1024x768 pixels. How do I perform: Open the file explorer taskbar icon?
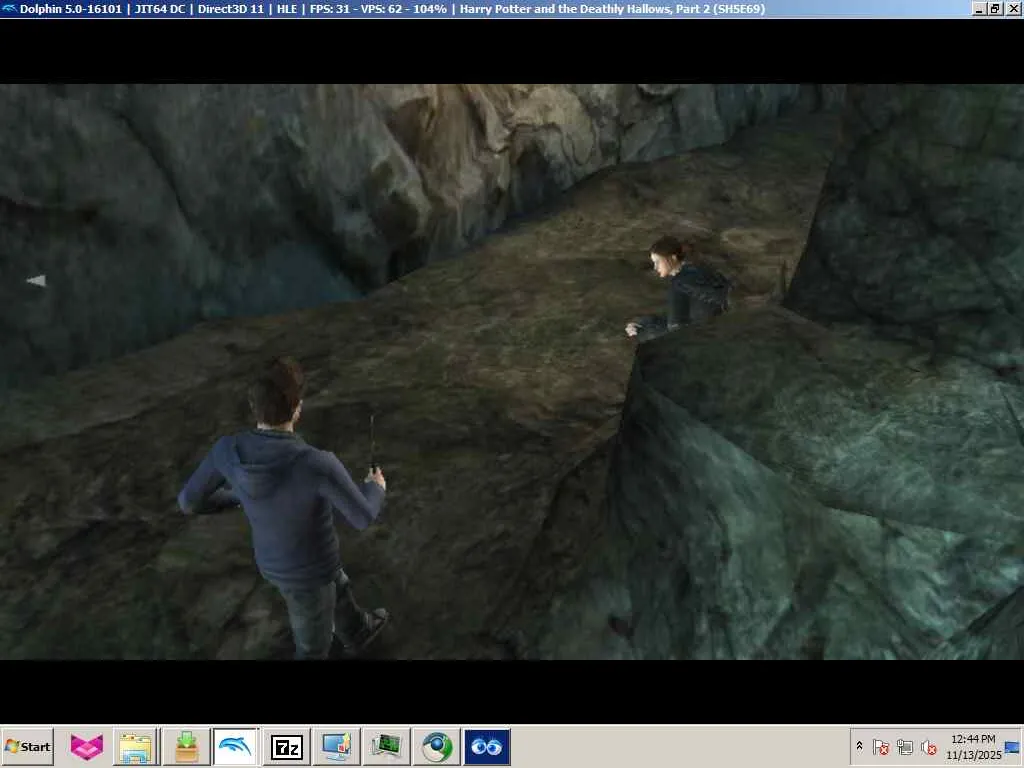pyautogui.click(x=136, y=746)
